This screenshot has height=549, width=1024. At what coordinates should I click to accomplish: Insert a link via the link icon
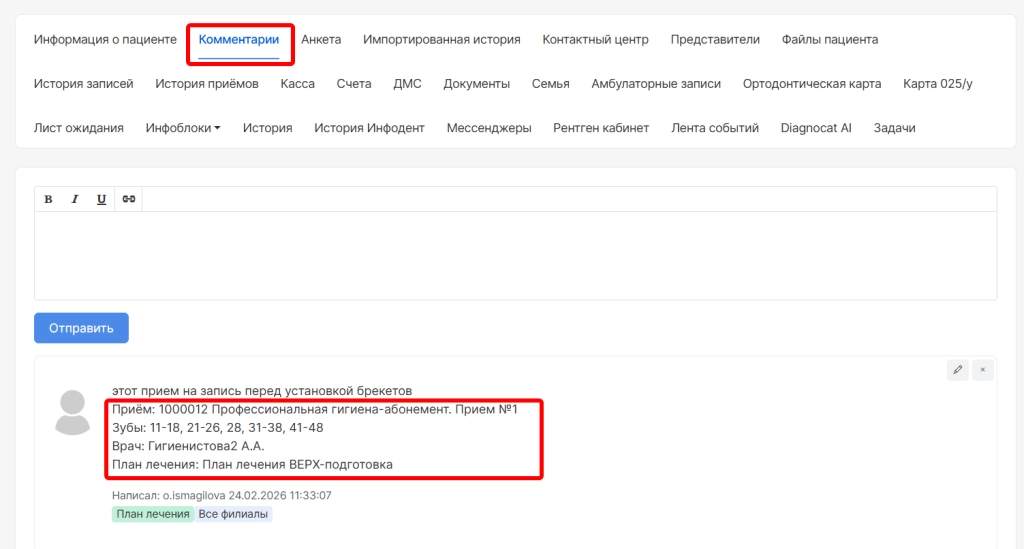(x=128, y=199)
